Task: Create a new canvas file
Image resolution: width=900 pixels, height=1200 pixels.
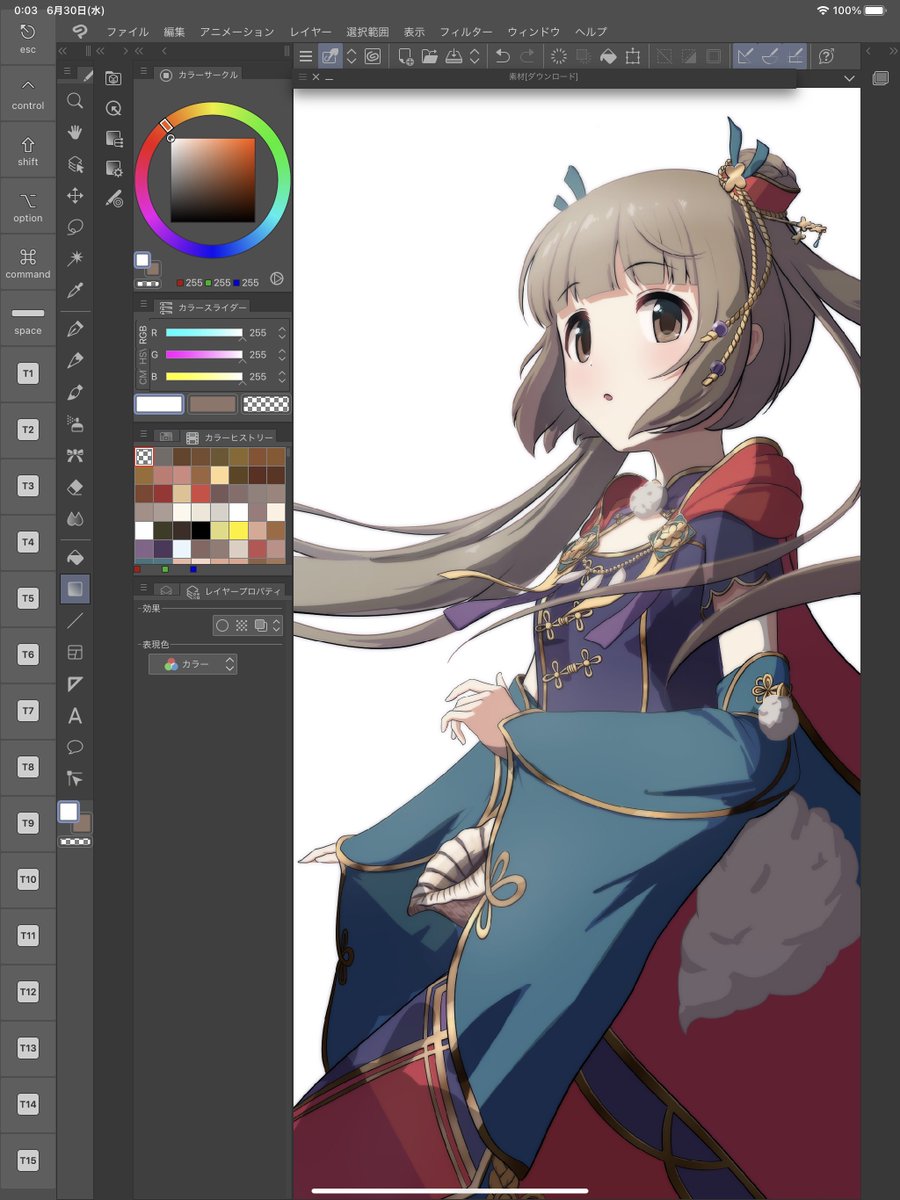Action: (x=406, y=56)
